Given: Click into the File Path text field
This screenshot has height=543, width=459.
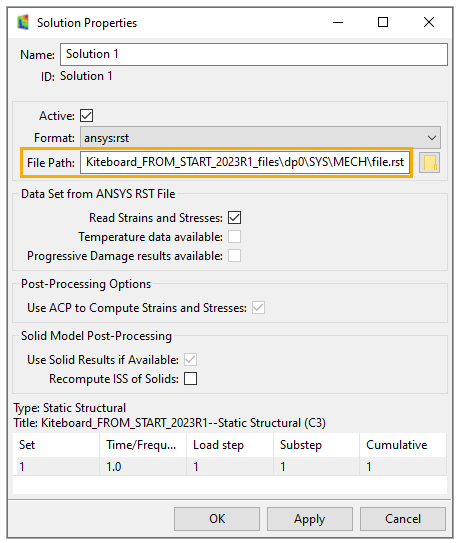Looking at the screenshot, I should click(x=245, y=162).
